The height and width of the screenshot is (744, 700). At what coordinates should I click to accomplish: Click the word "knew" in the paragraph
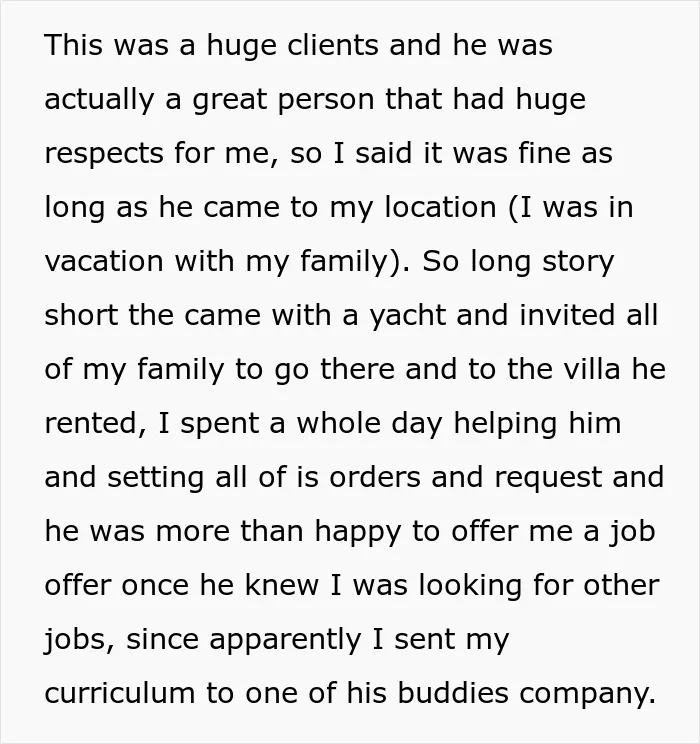pyautogui.click(x=281, y=585)
